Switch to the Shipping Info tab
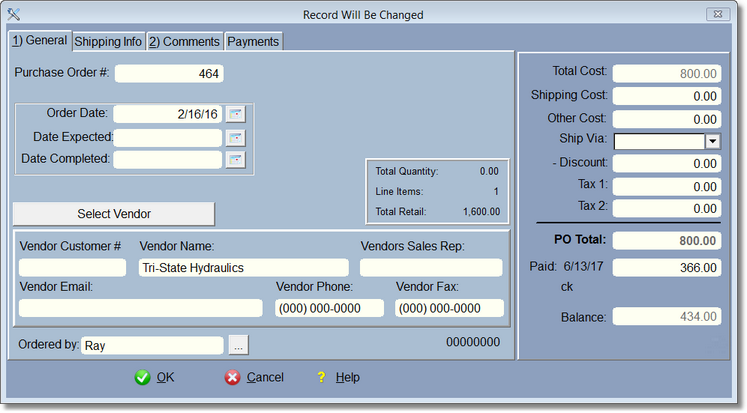 click(x=108, y=41)
